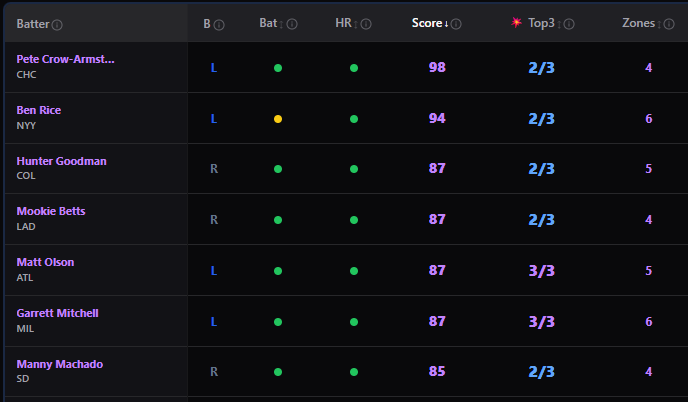Click Garrett Mitchell's green Bat dot
This screenshot has height=402, width=688.
pos(278,322)
